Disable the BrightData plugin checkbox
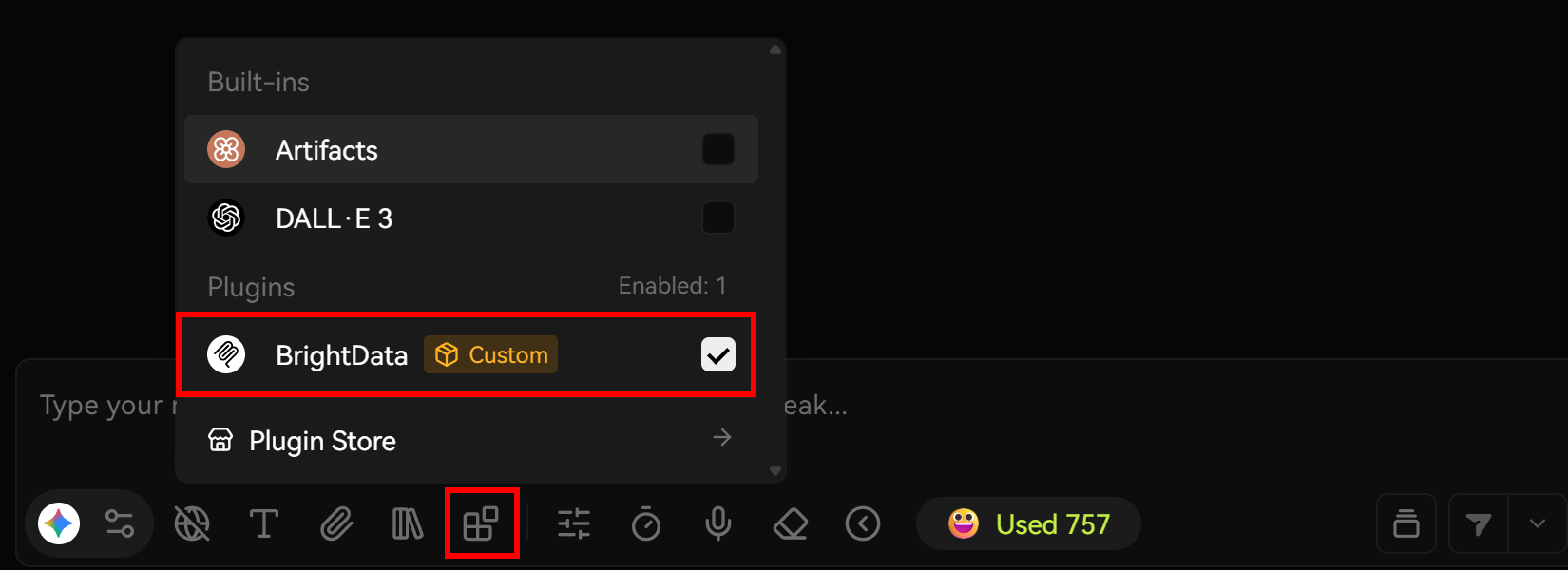This screenshot has width=1568, height=570. click(x=718, y=354)
